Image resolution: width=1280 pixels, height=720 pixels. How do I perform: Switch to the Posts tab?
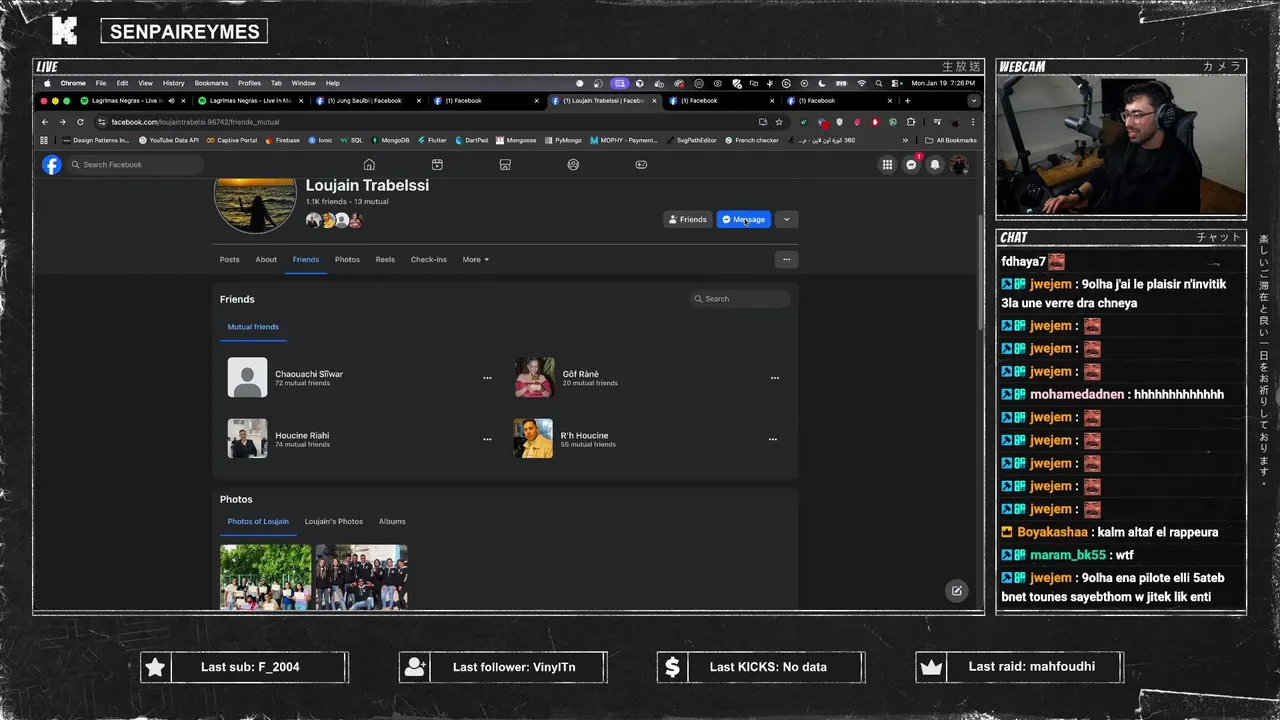229,259
